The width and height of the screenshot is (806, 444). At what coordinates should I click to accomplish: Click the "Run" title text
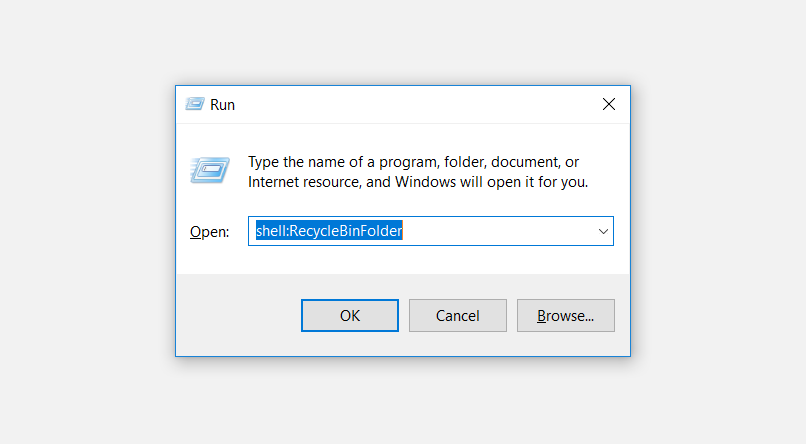pyautogui.click(x=223, y=104)
